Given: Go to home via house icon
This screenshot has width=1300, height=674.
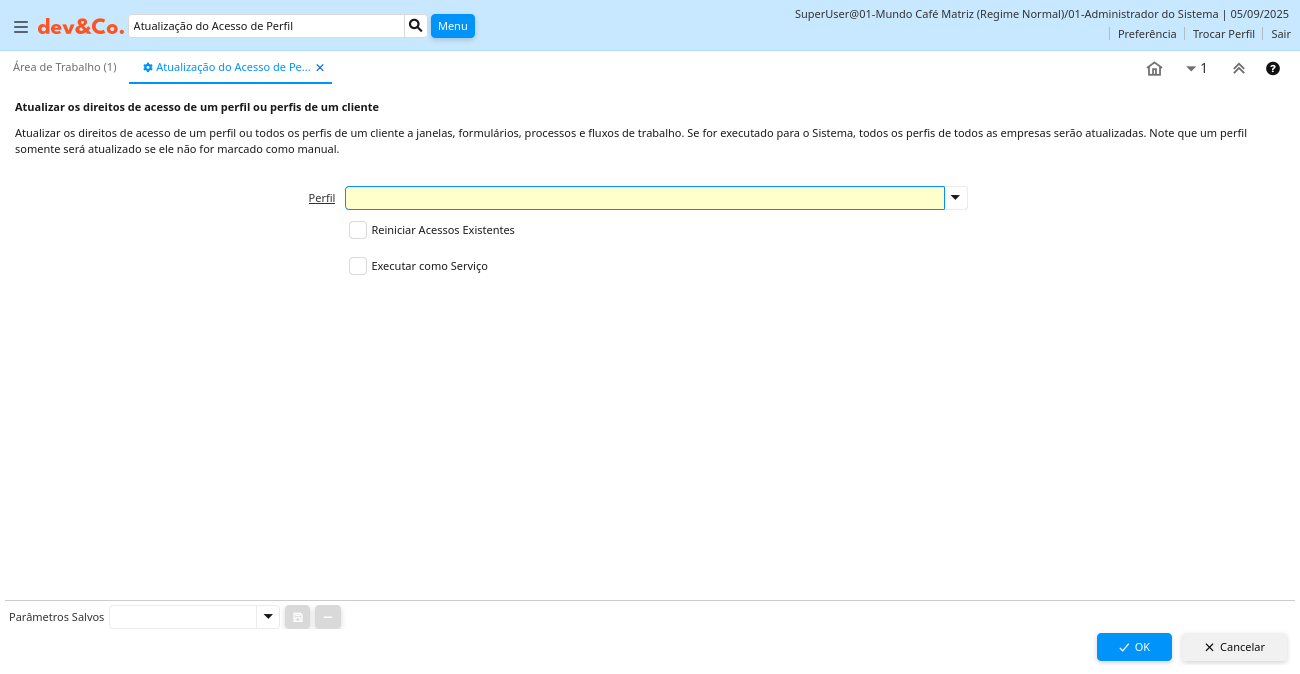Looking at the screenshot, I should click(1154, 69).
